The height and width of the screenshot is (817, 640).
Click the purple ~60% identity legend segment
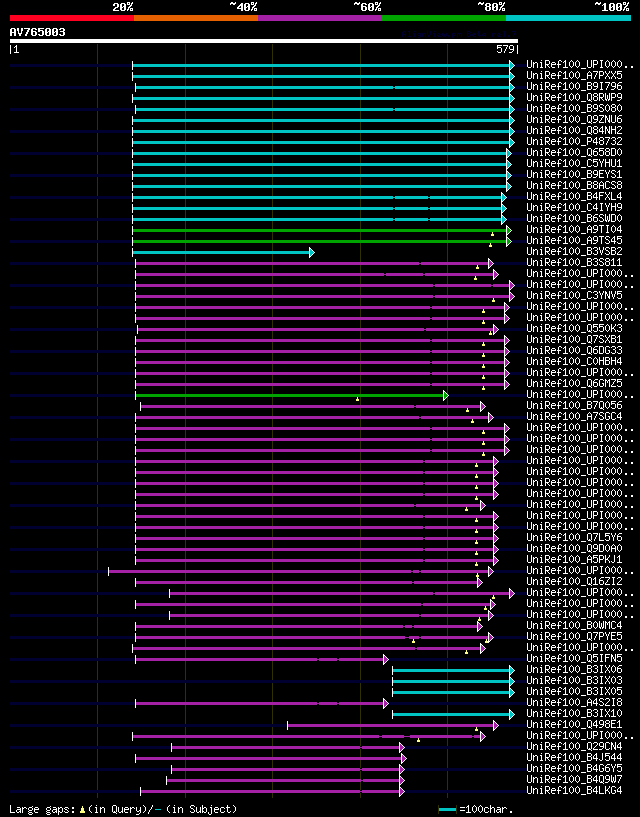(320, 18)
